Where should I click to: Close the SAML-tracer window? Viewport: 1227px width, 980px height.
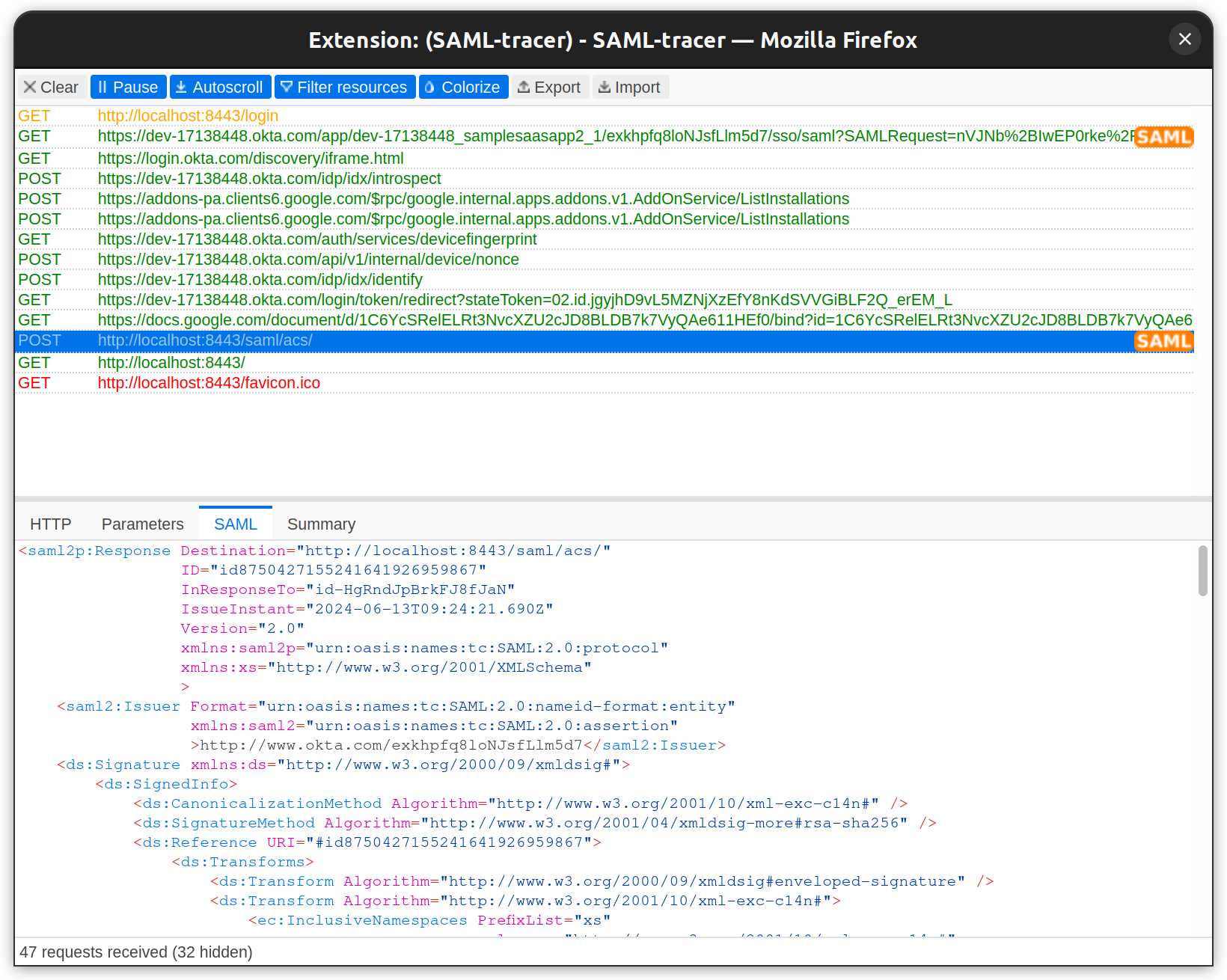(x=1185, y=39)
